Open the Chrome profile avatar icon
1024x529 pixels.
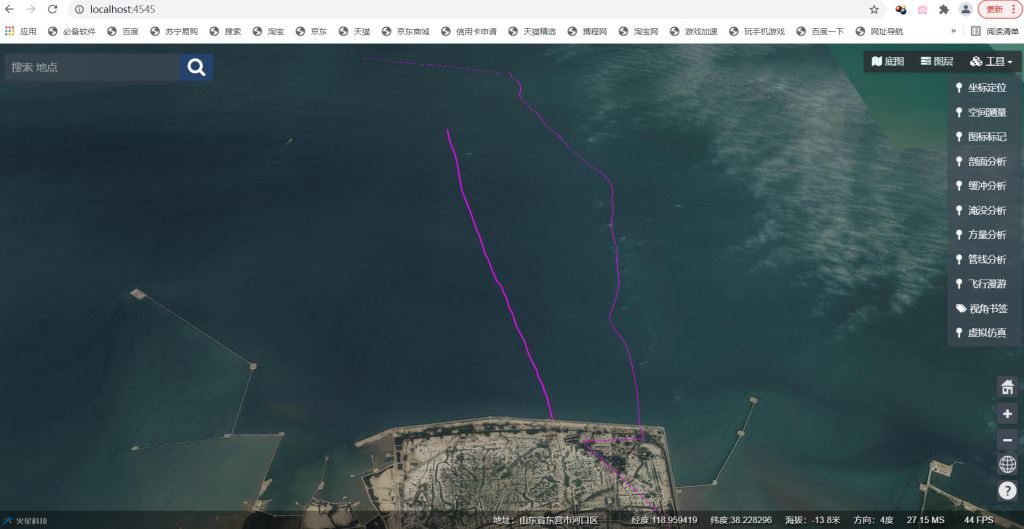(965, 9)
